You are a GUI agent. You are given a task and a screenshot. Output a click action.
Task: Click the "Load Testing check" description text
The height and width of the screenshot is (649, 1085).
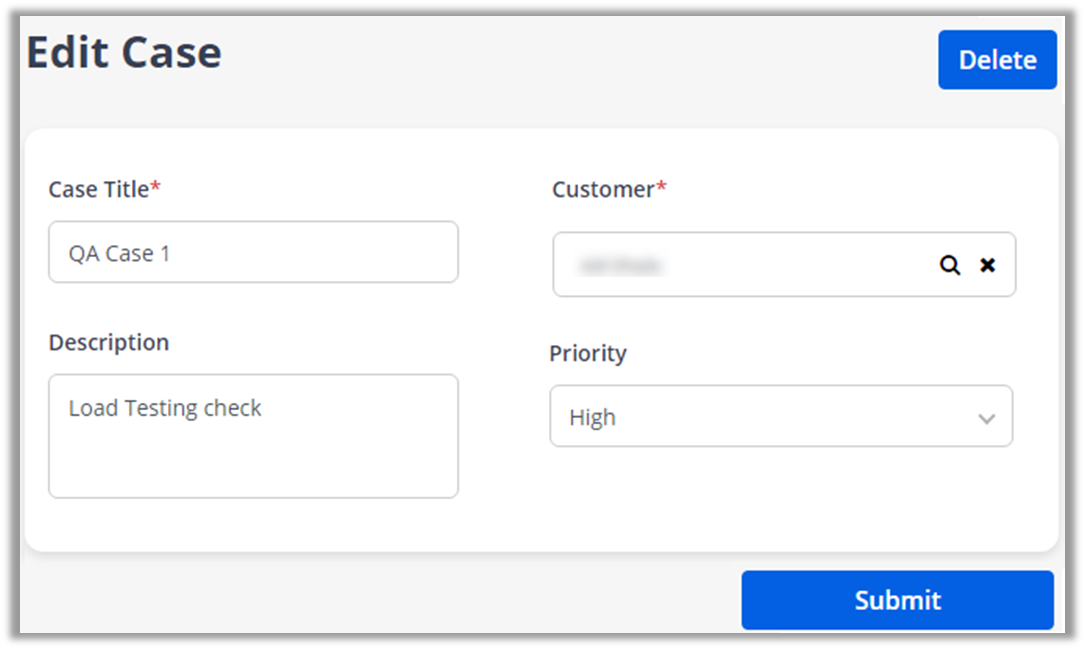click(165, 408)
